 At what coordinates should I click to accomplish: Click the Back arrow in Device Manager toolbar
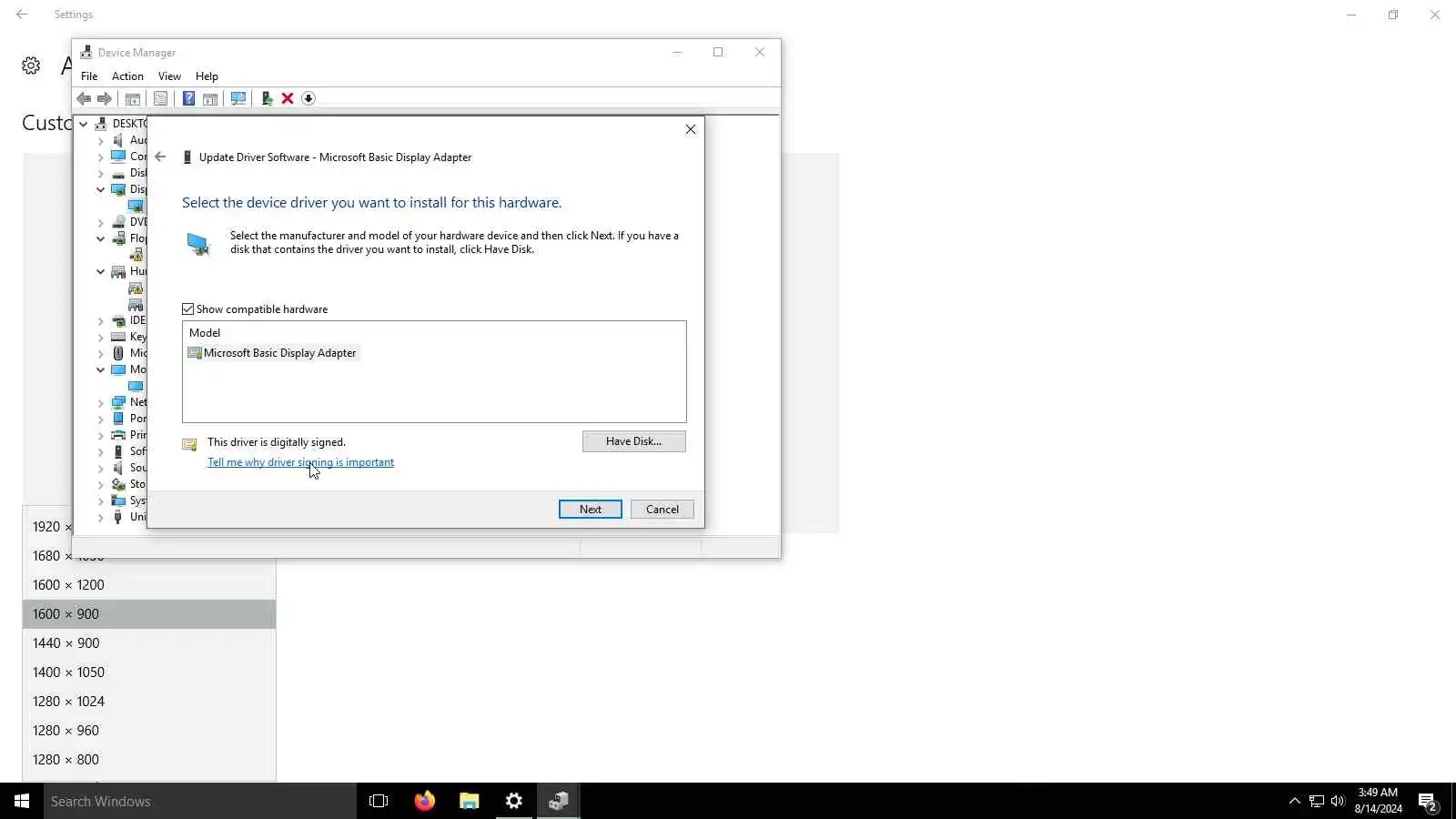pos(84,98)
